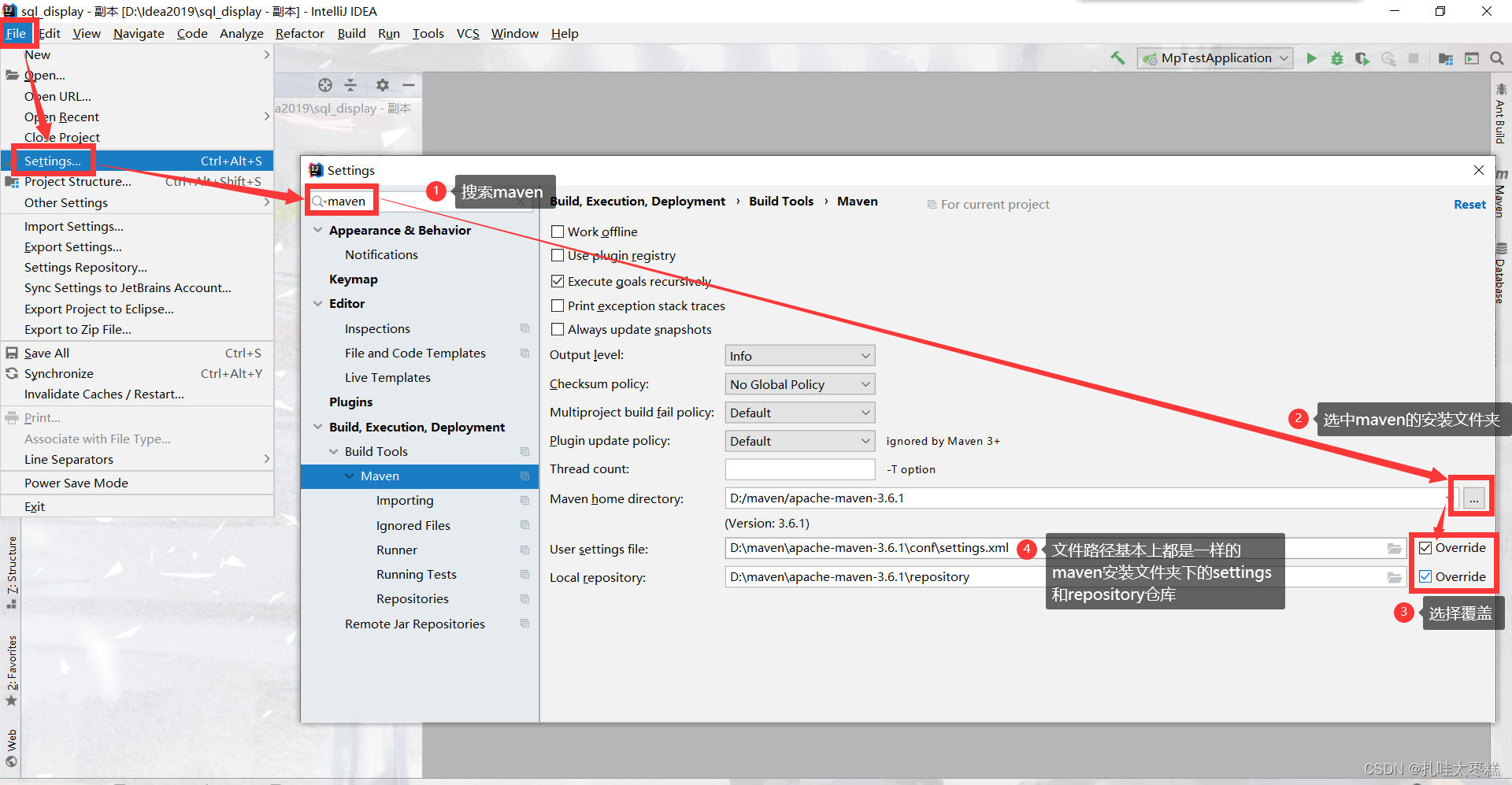This screenshot has width=1512, height=785.
Task: Collapse the Editor tree node
Action: [318, 303]
